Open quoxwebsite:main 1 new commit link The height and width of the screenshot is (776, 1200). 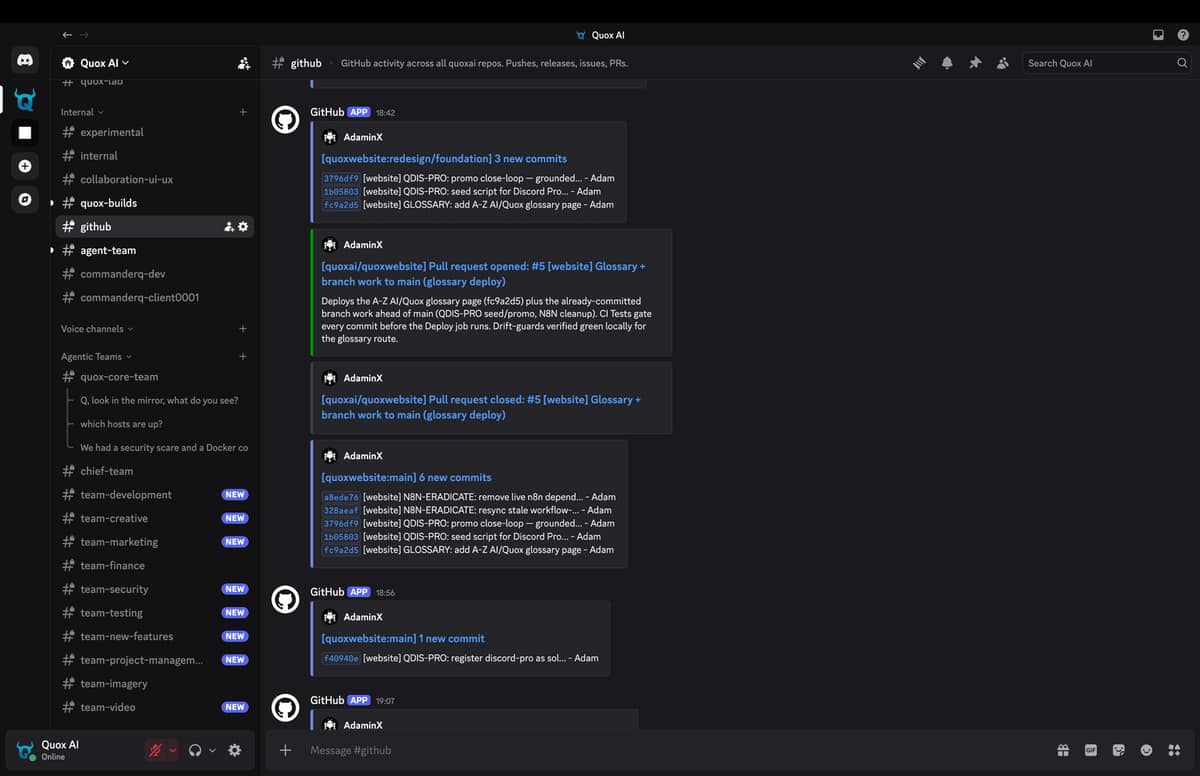(403, 639)
